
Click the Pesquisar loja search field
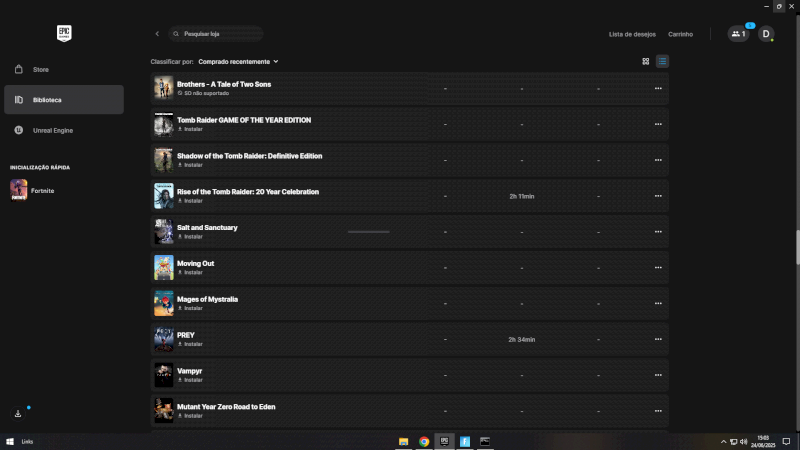(x=218, y=34)
